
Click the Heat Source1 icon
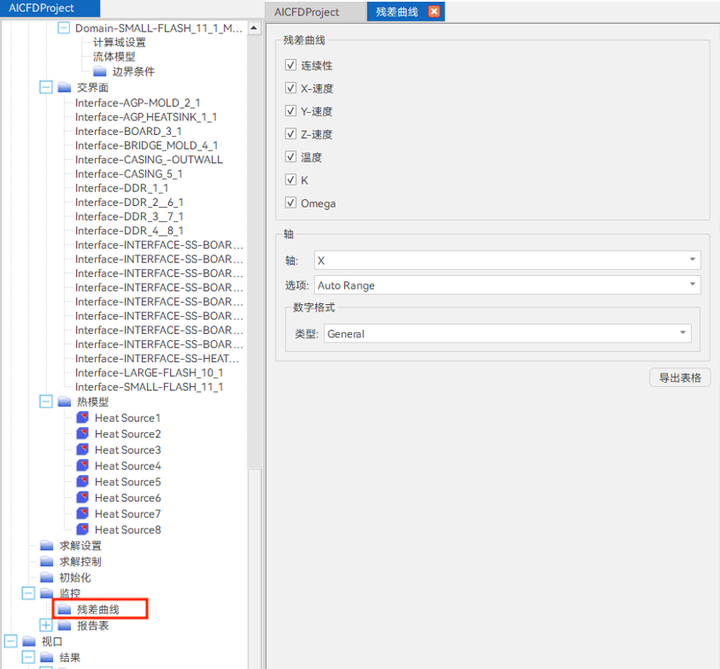pyautogui.click(x=83, y=417)
